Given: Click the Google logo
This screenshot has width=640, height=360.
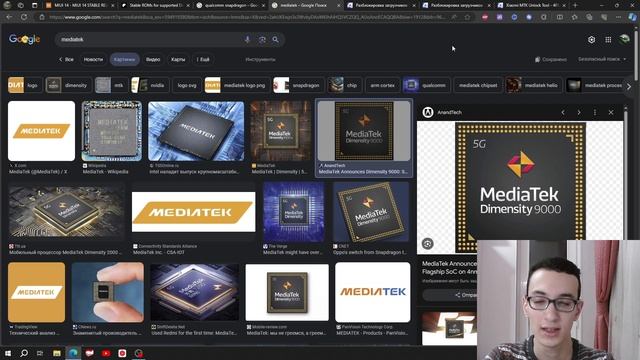Looking at the screenshot, I should click(x=24, y=39).
